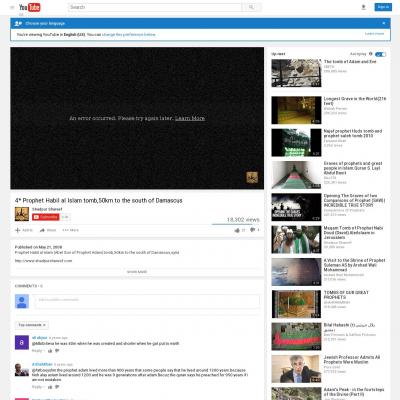The height and width of the screenshot is (400, 400).
Task: Click the channel watermark in video player
Action: pos(252,177)
